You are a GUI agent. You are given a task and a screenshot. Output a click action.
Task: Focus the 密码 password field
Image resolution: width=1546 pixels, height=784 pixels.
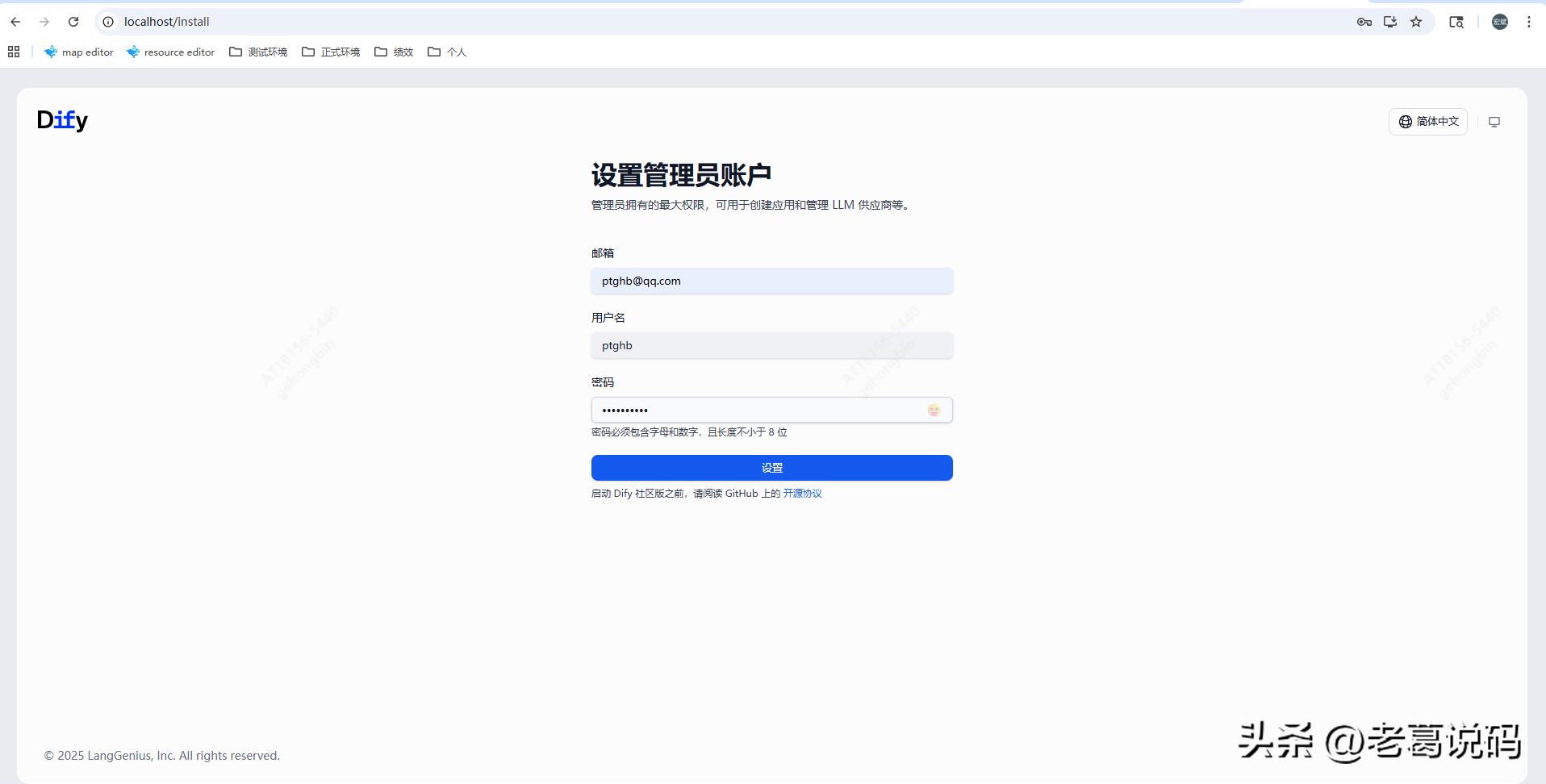771,410
